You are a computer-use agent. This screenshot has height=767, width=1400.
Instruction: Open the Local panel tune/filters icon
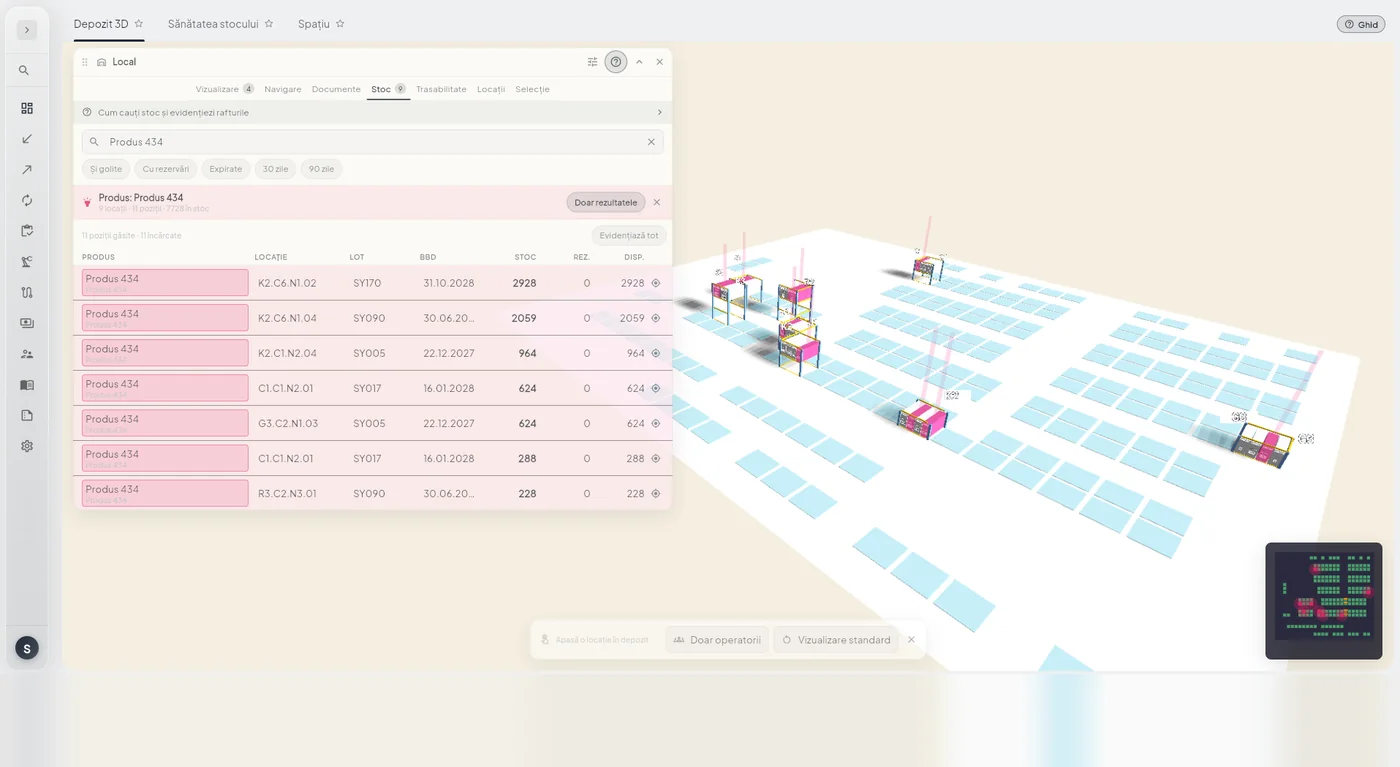point(592,62)
